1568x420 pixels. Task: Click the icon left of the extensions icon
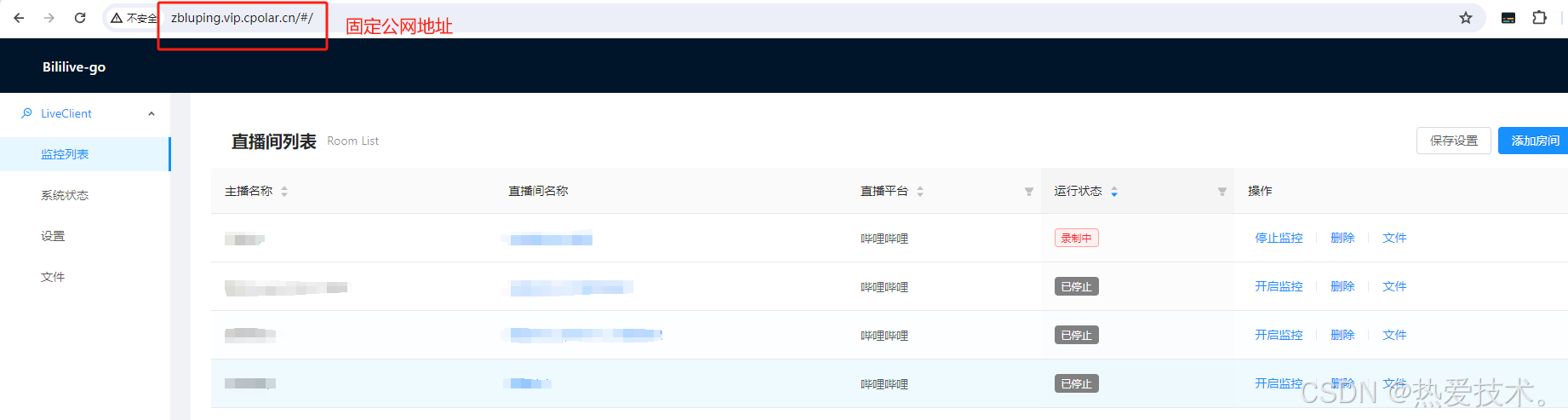click(x=1508, y=18)
